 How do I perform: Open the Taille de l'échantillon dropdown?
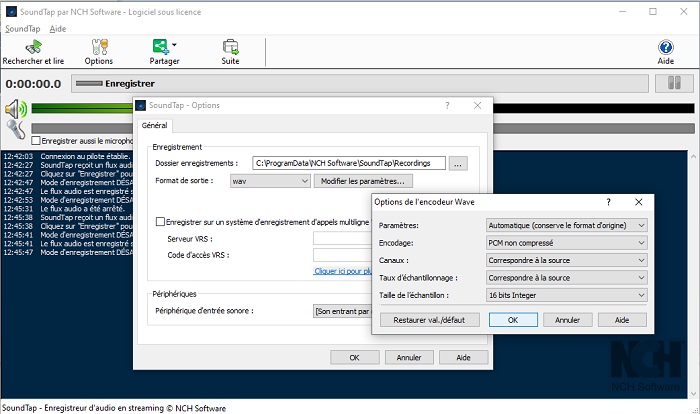tap(567, 295)
